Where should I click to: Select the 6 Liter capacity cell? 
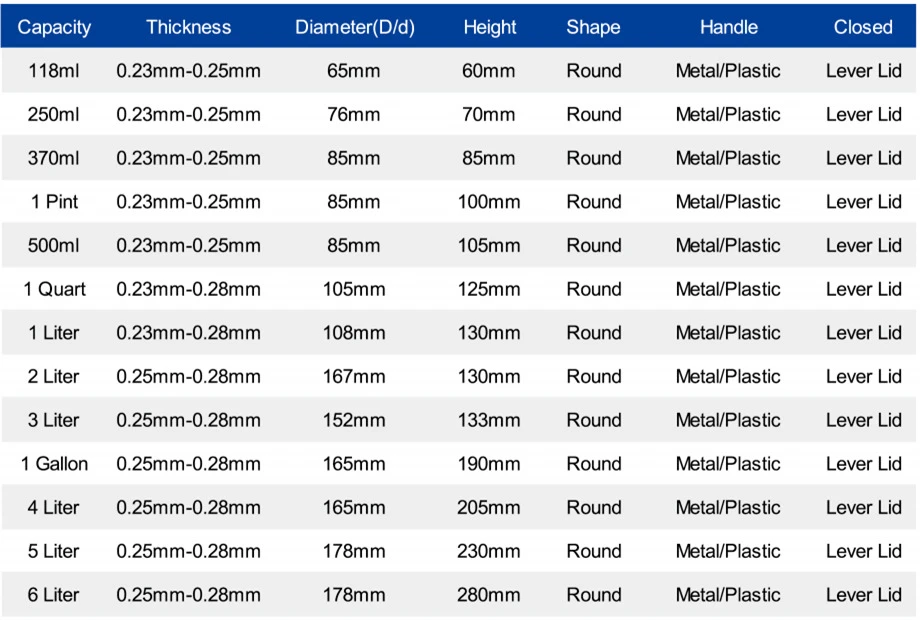[x=53, y=595]
